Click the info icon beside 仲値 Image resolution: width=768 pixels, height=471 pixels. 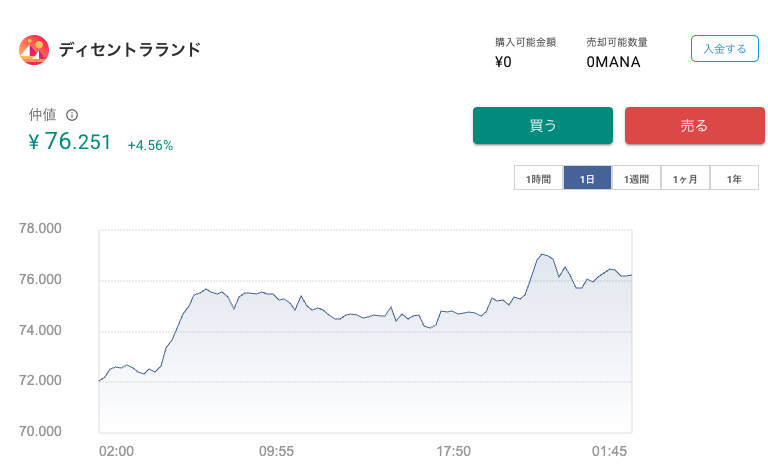click(72, 115)
